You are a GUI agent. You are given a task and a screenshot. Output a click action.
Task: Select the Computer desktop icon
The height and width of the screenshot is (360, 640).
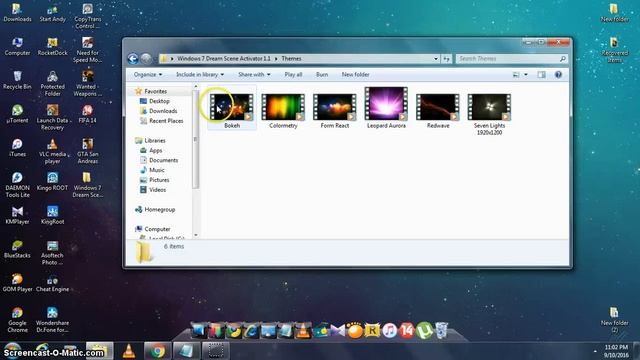(17, 46)
